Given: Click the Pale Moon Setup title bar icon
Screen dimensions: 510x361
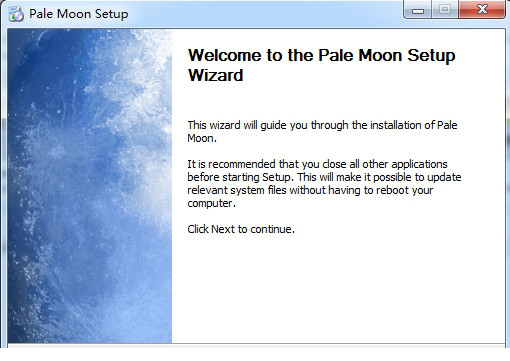Looking at the screenshot, I should coord(16,14).
